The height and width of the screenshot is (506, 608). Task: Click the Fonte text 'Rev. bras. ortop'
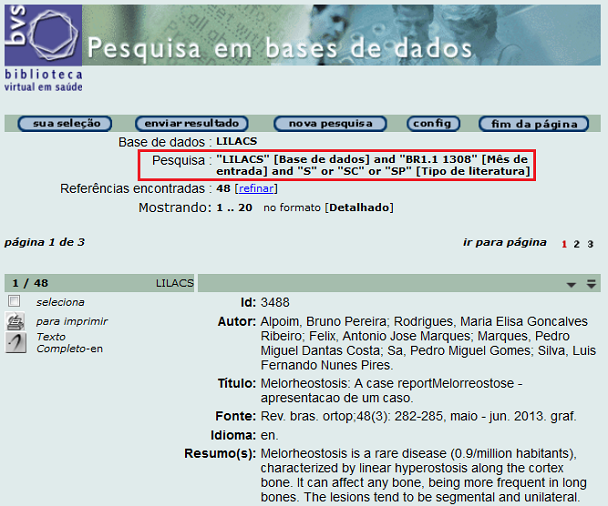(307, 416)
